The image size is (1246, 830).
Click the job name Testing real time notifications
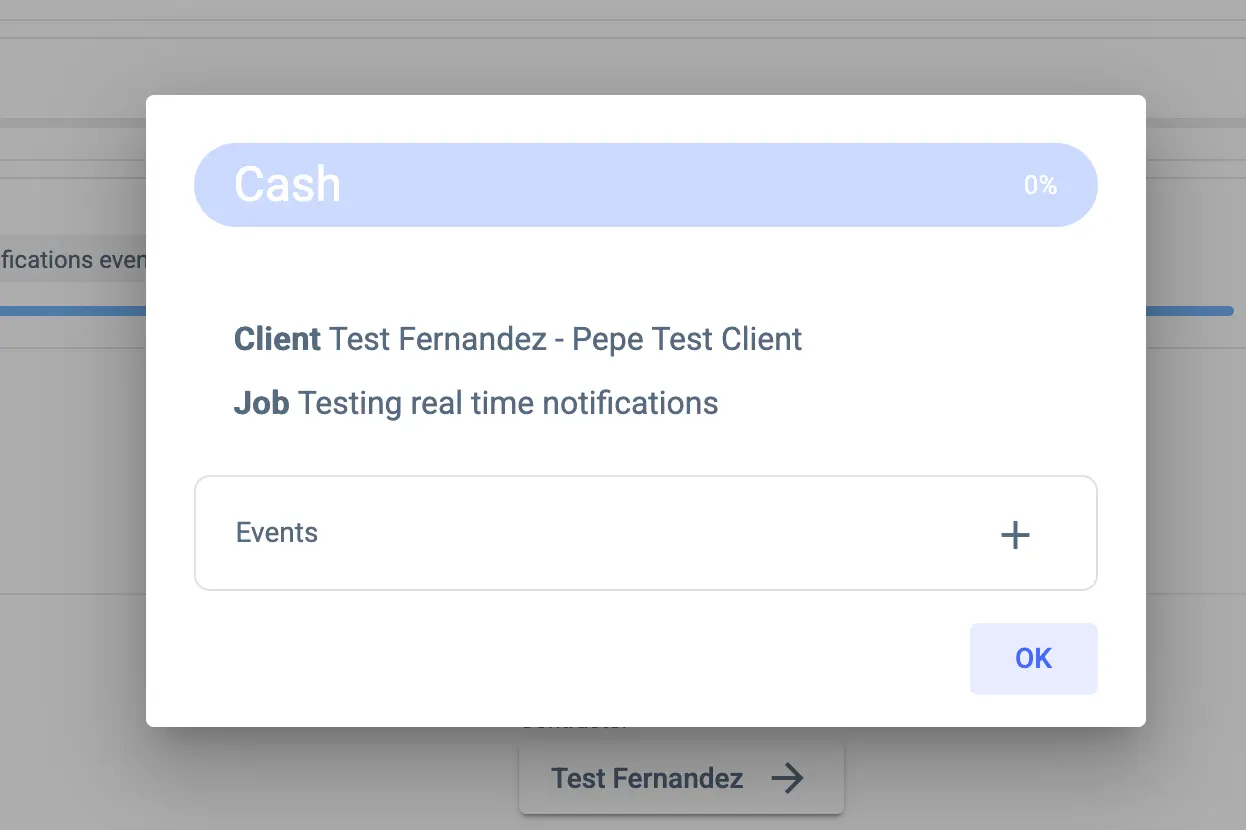tap(508, 403)
